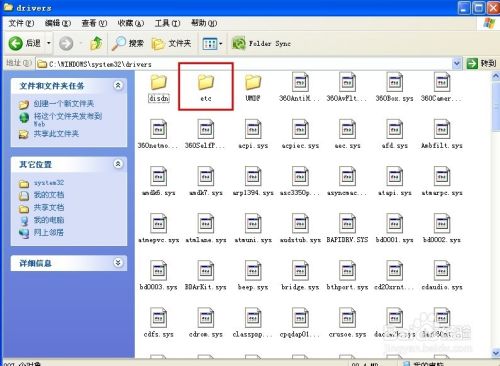The width and height of the screenshot is (500, 366).
Task: Open 我的电脑 link
Action: pyautogui.click(x=41, y=220)
